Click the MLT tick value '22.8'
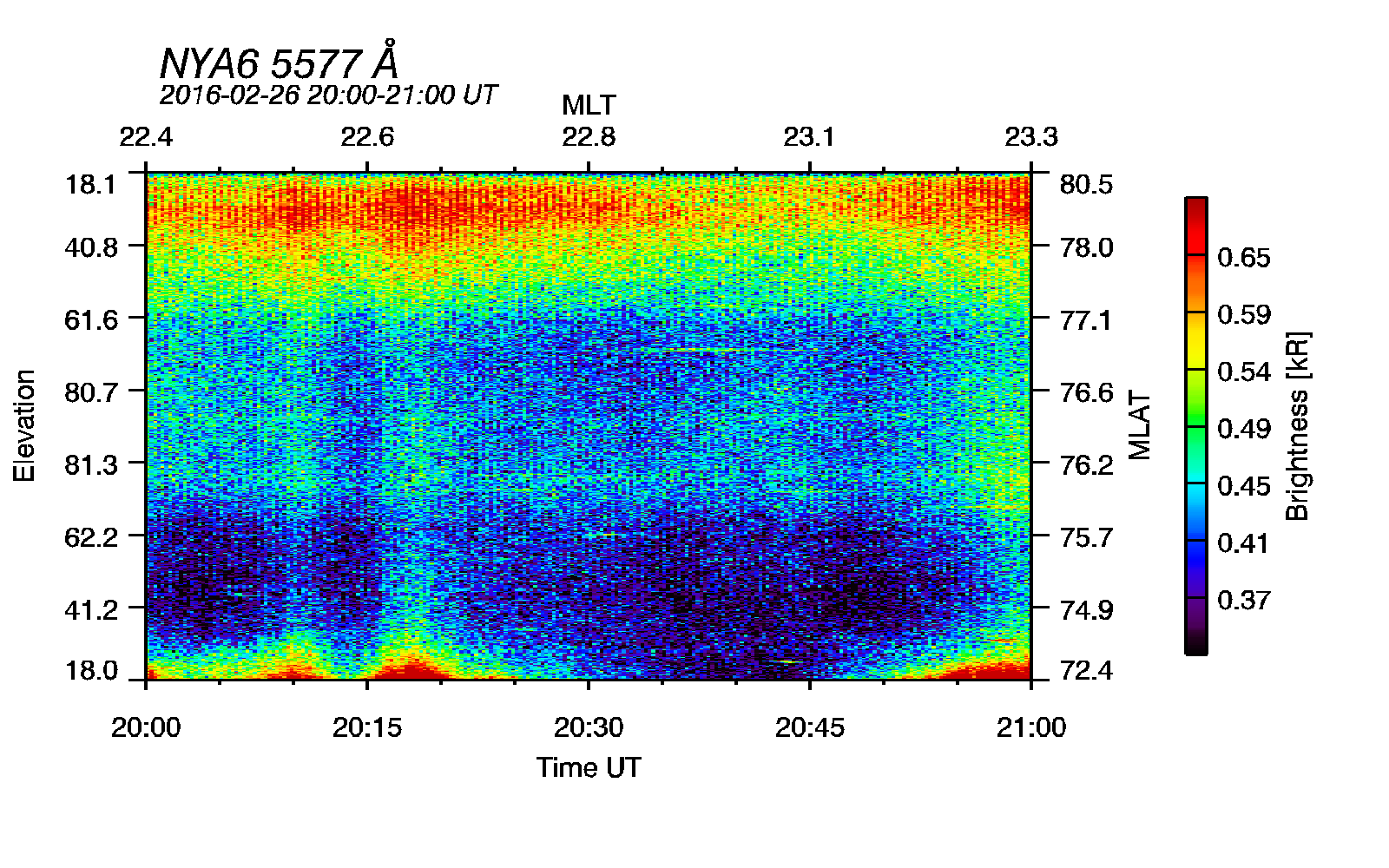The height and width of the screenshot is (868, 1389). 589,137
